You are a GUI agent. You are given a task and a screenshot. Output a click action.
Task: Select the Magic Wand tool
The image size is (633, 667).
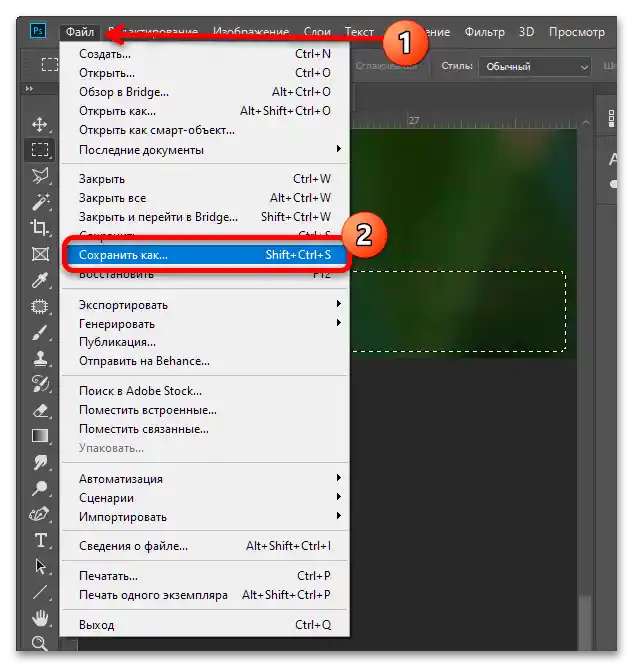pos(40,202)
